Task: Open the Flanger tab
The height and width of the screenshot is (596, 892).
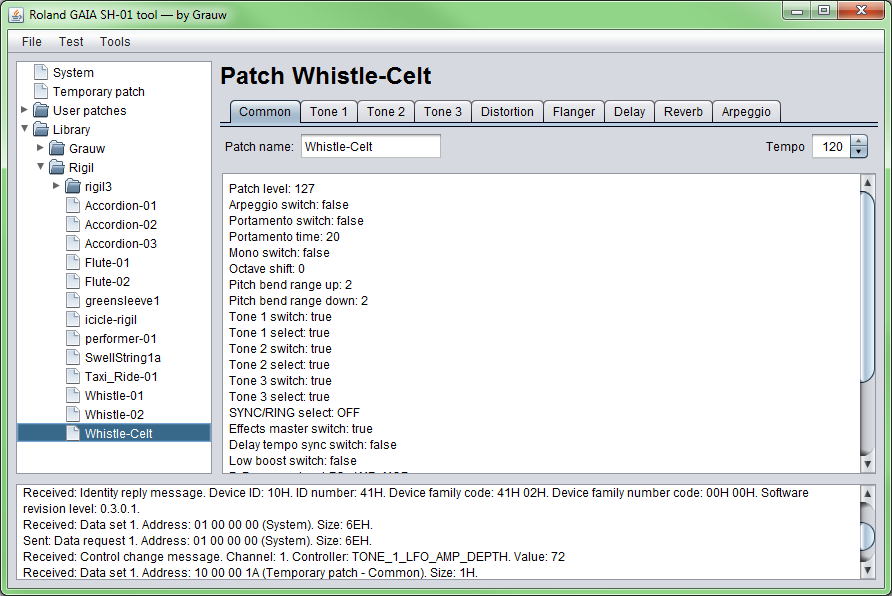Action: point(573,111)
